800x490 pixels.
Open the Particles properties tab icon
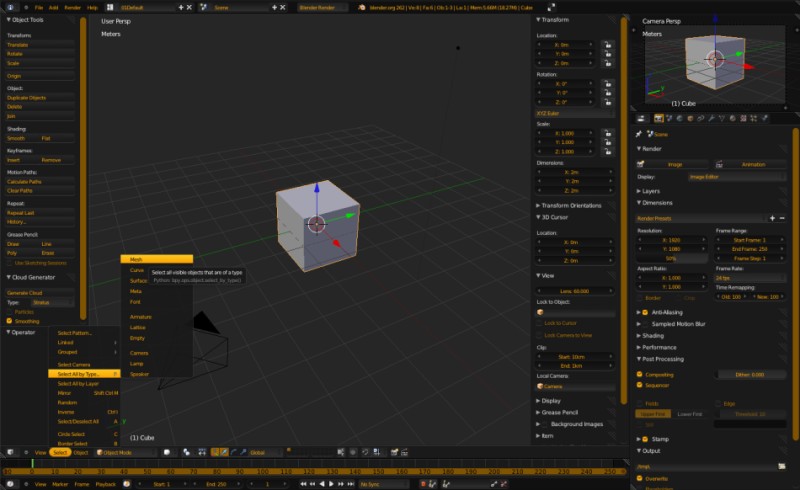(754, 118)
